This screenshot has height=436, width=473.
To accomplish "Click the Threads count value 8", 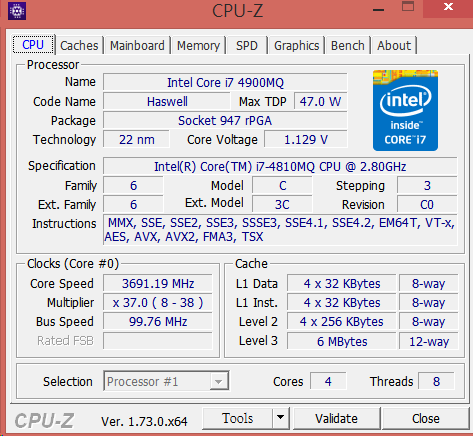I will pyautogui.click(x=436, y=381).
